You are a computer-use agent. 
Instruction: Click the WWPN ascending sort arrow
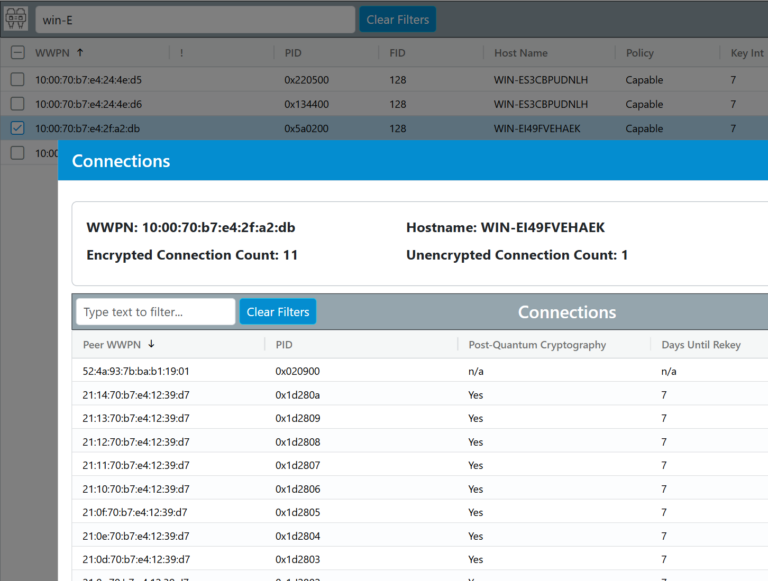click(x=80, y=53)
